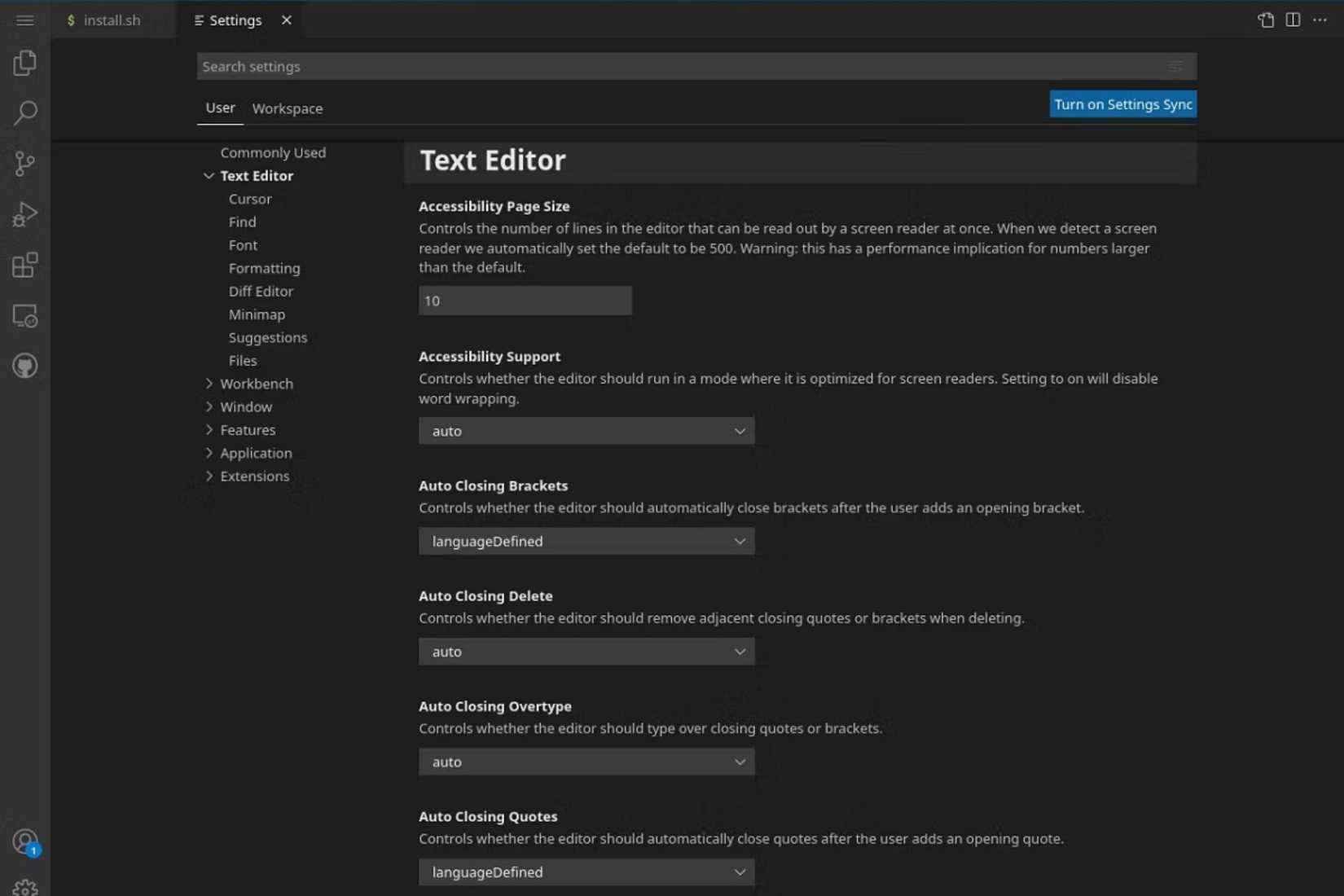Image resolution: width=1344 pixels, height=896 pixels.
Task: Open the Run and Debug view
Action: 24,214
